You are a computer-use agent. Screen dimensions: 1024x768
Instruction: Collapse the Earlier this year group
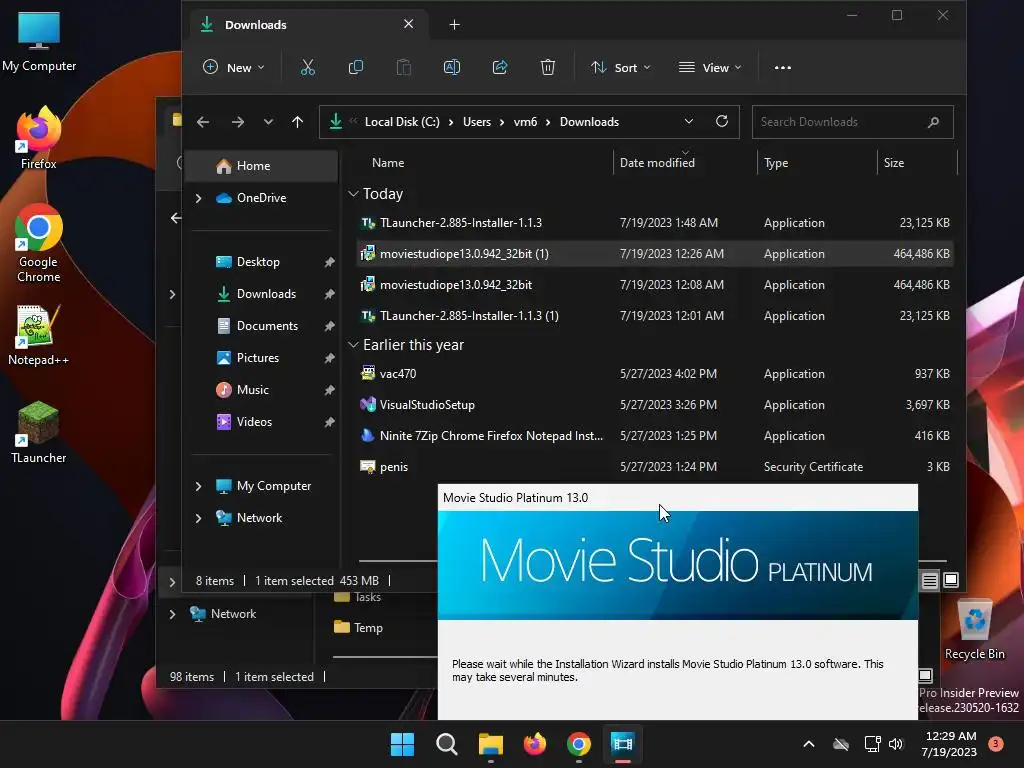tap(353, 345)
